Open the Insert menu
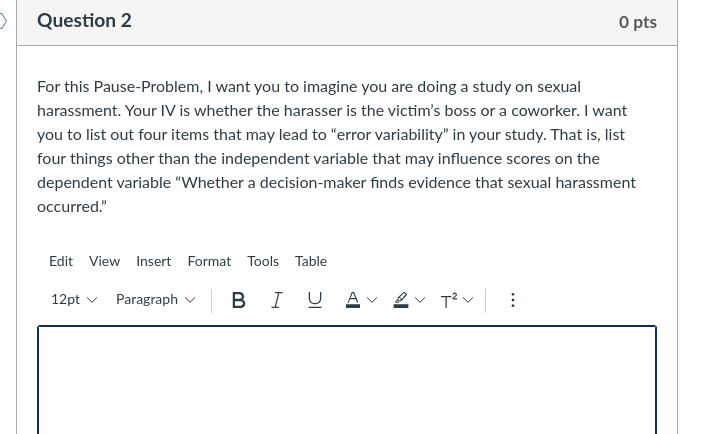Viewport: 714px width, 434px height. [153, 261]
